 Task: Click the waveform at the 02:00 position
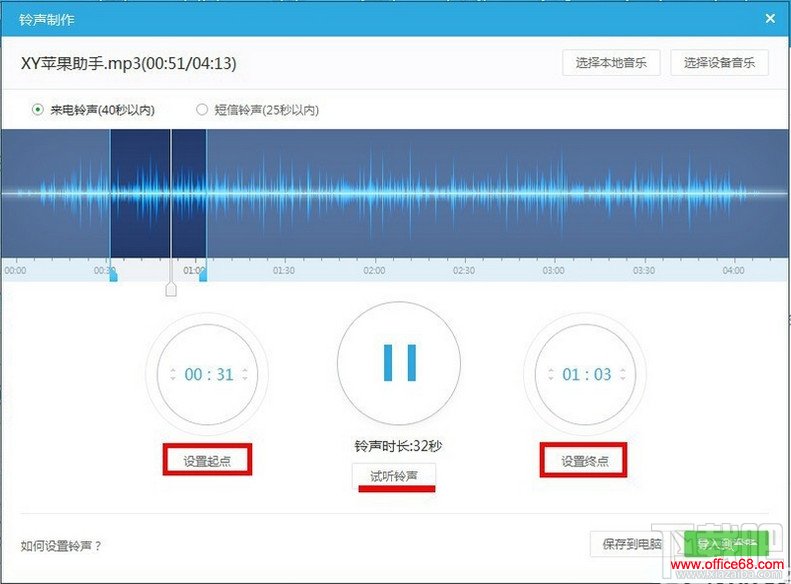coord(374,194)
